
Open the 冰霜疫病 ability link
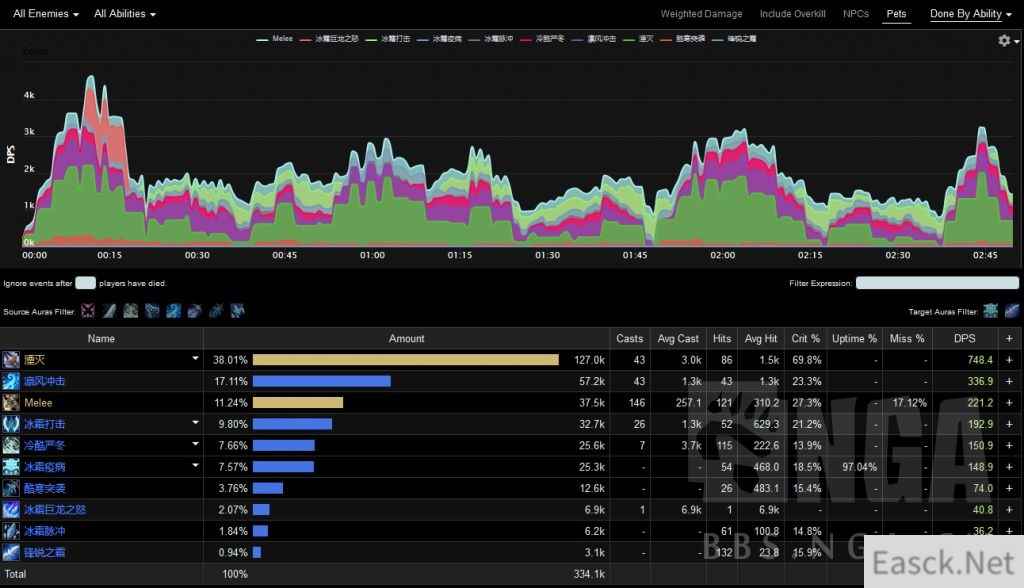coord(46,467)
